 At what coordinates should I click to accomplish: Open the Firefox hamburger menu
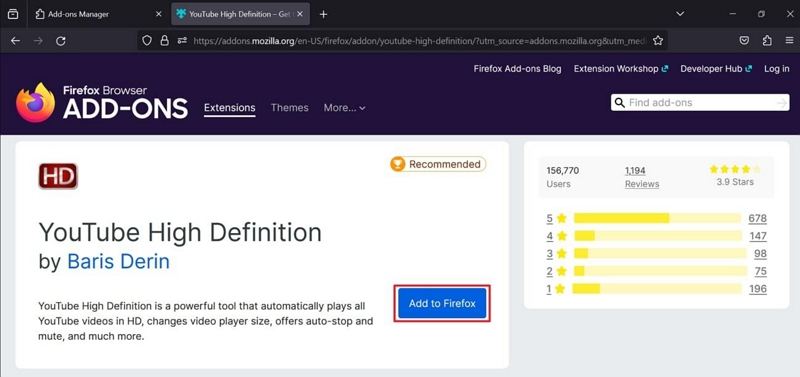tap(789, 41)
